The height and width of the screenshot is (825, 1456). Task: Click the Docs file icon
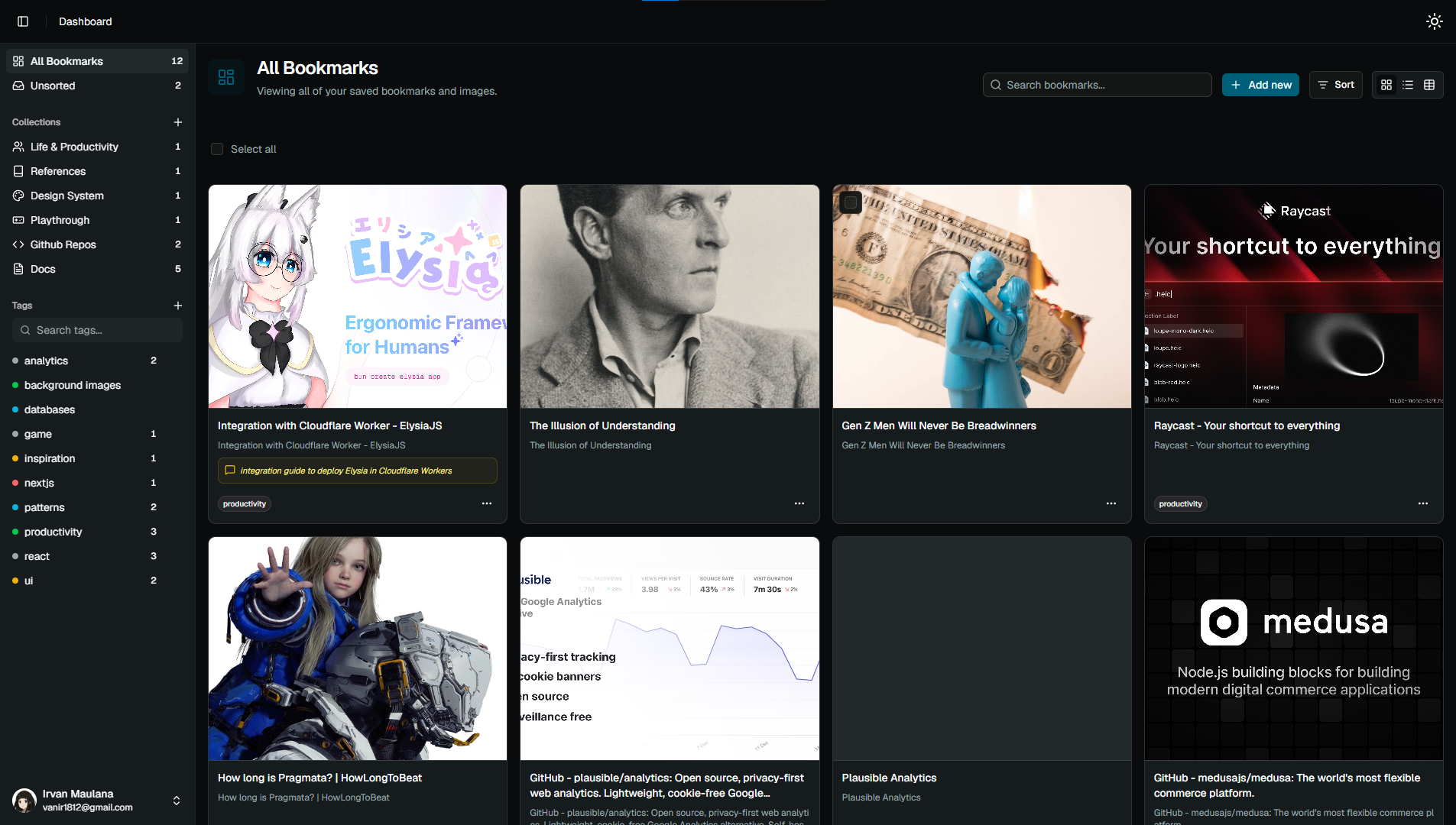coord(18,269)
